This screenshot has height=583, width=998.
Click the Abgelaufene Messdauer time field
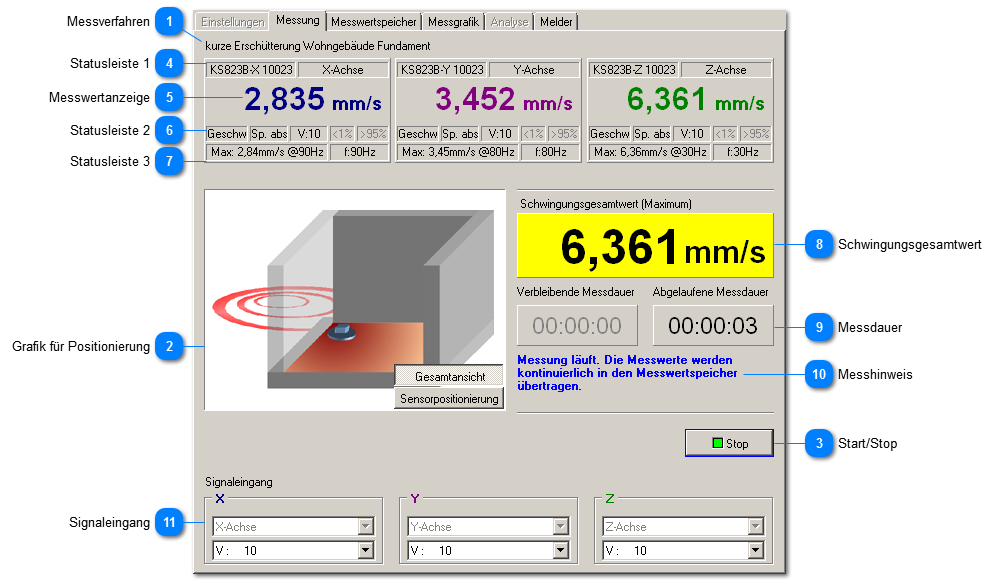click(x=712, y=326)
